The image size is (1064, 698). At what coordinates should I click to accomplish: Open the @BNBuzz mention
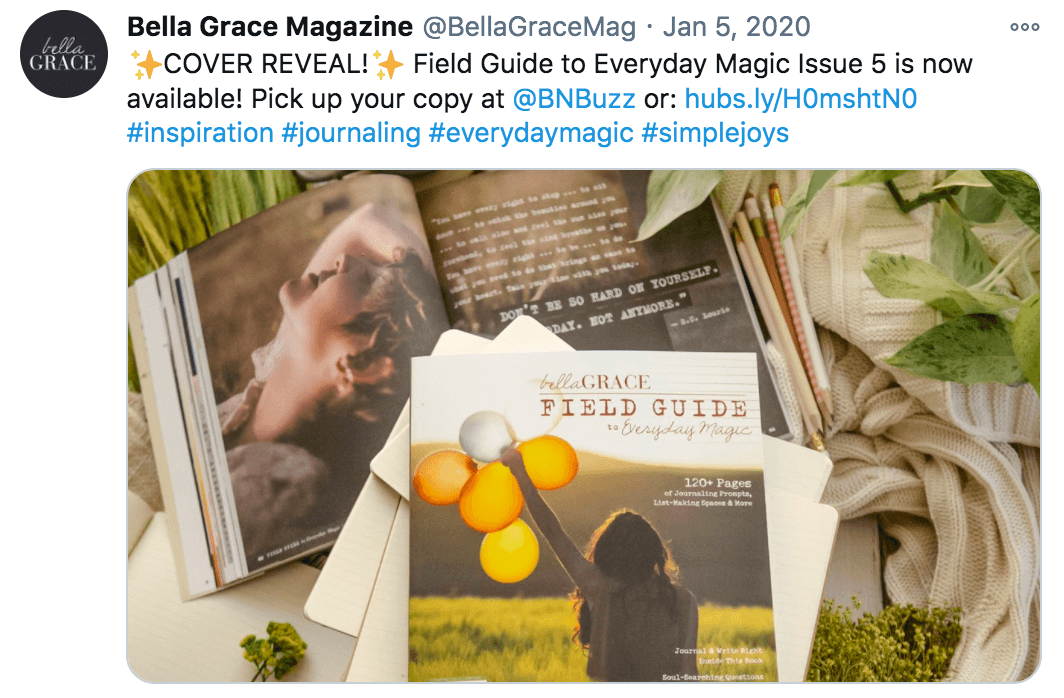point(574,99)
